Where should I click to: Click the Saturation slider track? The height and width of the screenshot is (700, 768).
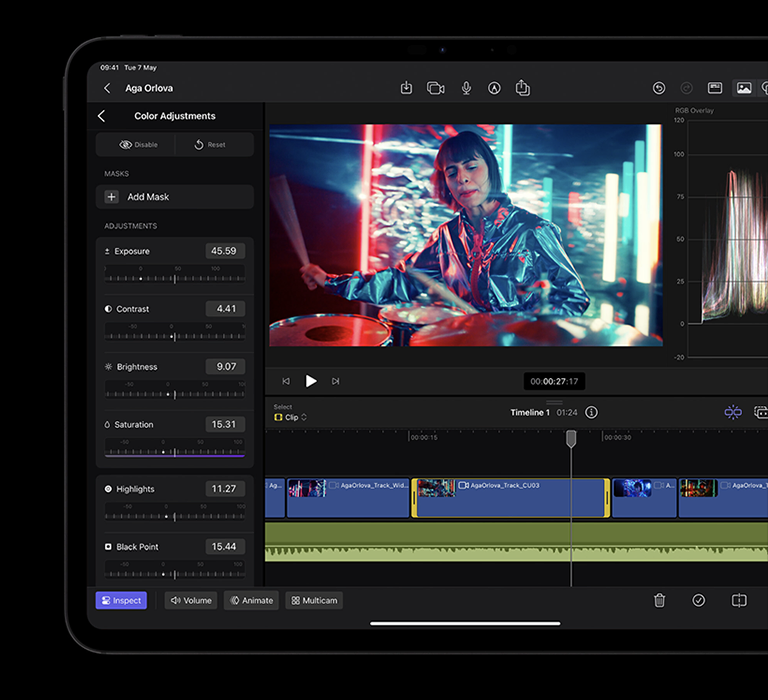coord(175,448)
